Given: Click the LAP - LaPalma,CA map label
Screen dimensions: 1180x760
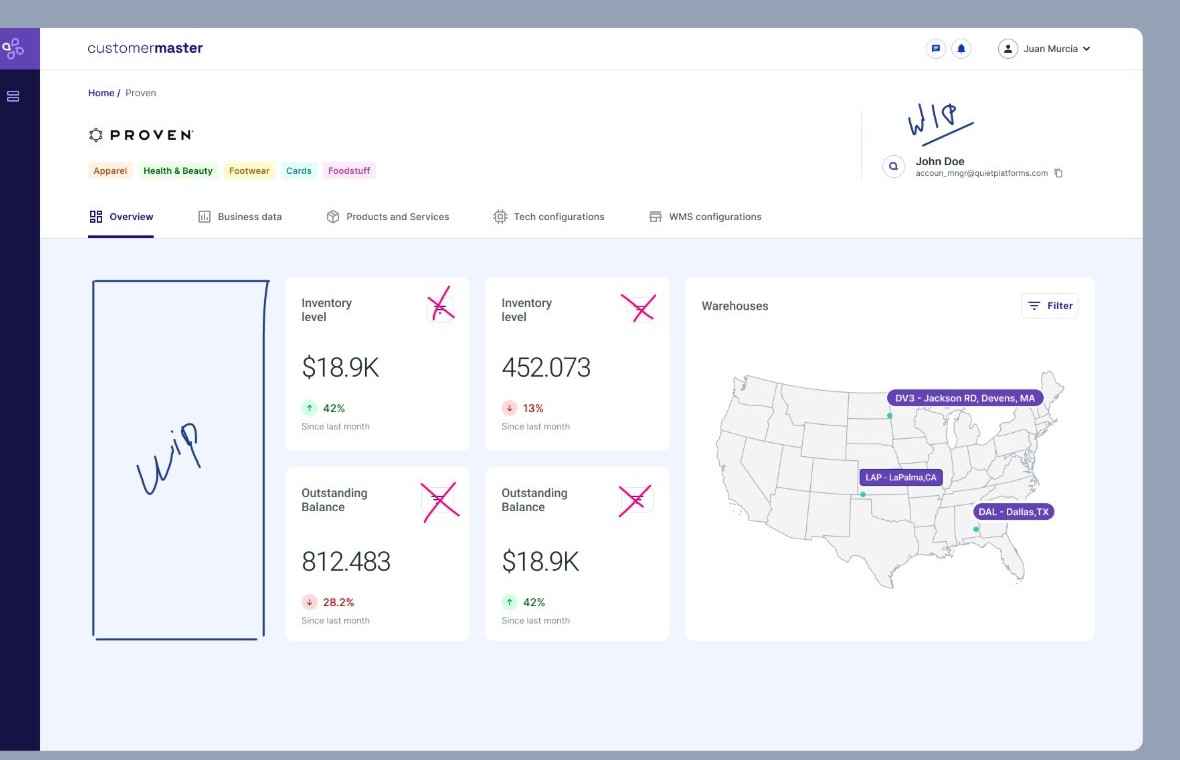Looking at the screenshot, I should pyautogui.click(x=901, y=477).
